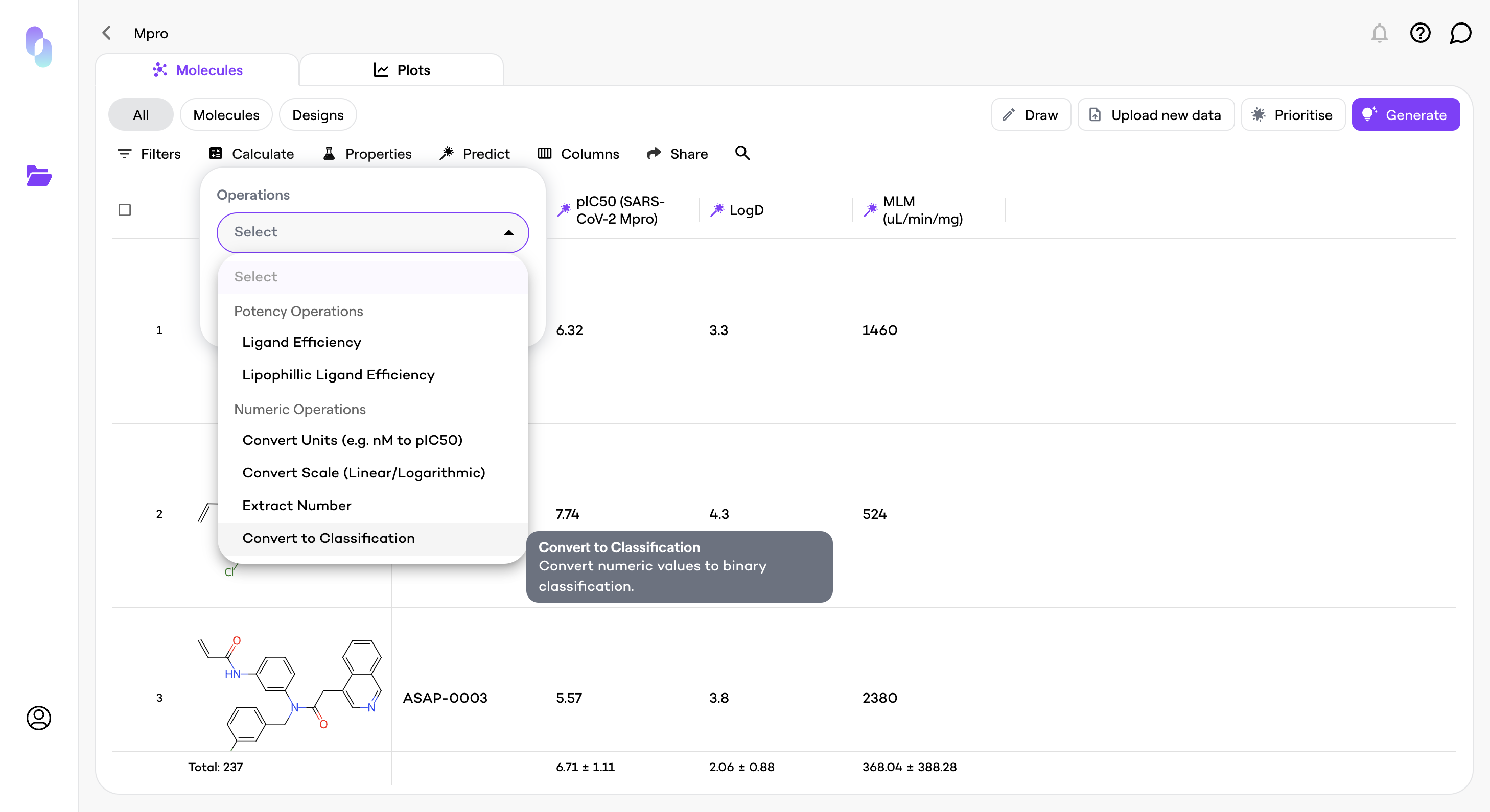
Task: Collapse the Operations Select dropdown
Action: coord(508,232)
